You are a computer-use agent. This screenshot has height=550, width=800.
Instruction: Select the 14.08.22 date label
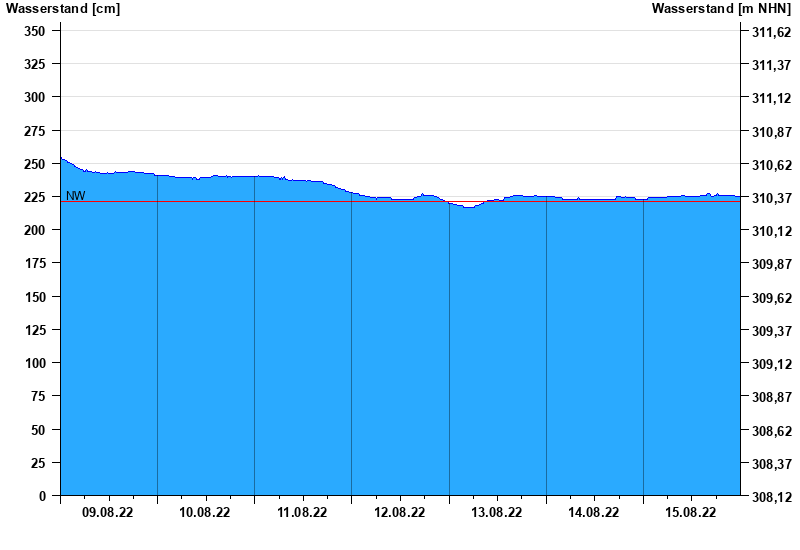593,512
